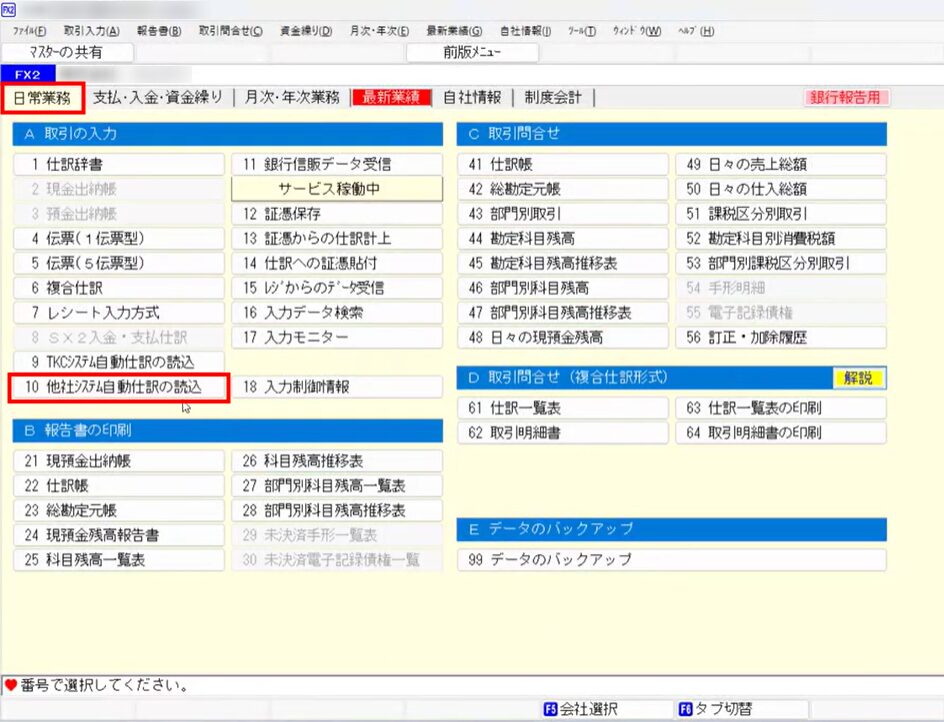Switch to the 支払・入金・資金繰り tab
The height and width of the screenshot is (722, 944).
click(x=157, y=97)
